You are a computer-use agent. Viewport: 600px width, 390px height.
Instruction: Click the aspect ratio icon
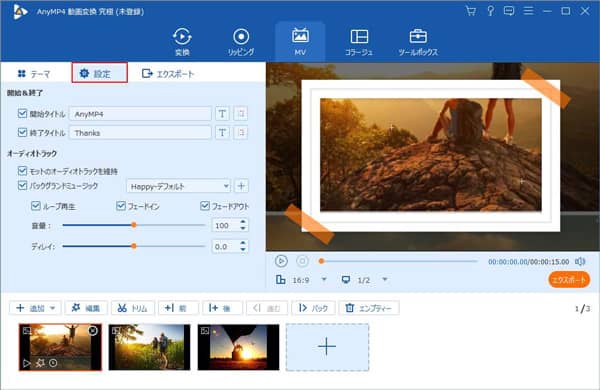pyautogui.click(x=280, y=280)
